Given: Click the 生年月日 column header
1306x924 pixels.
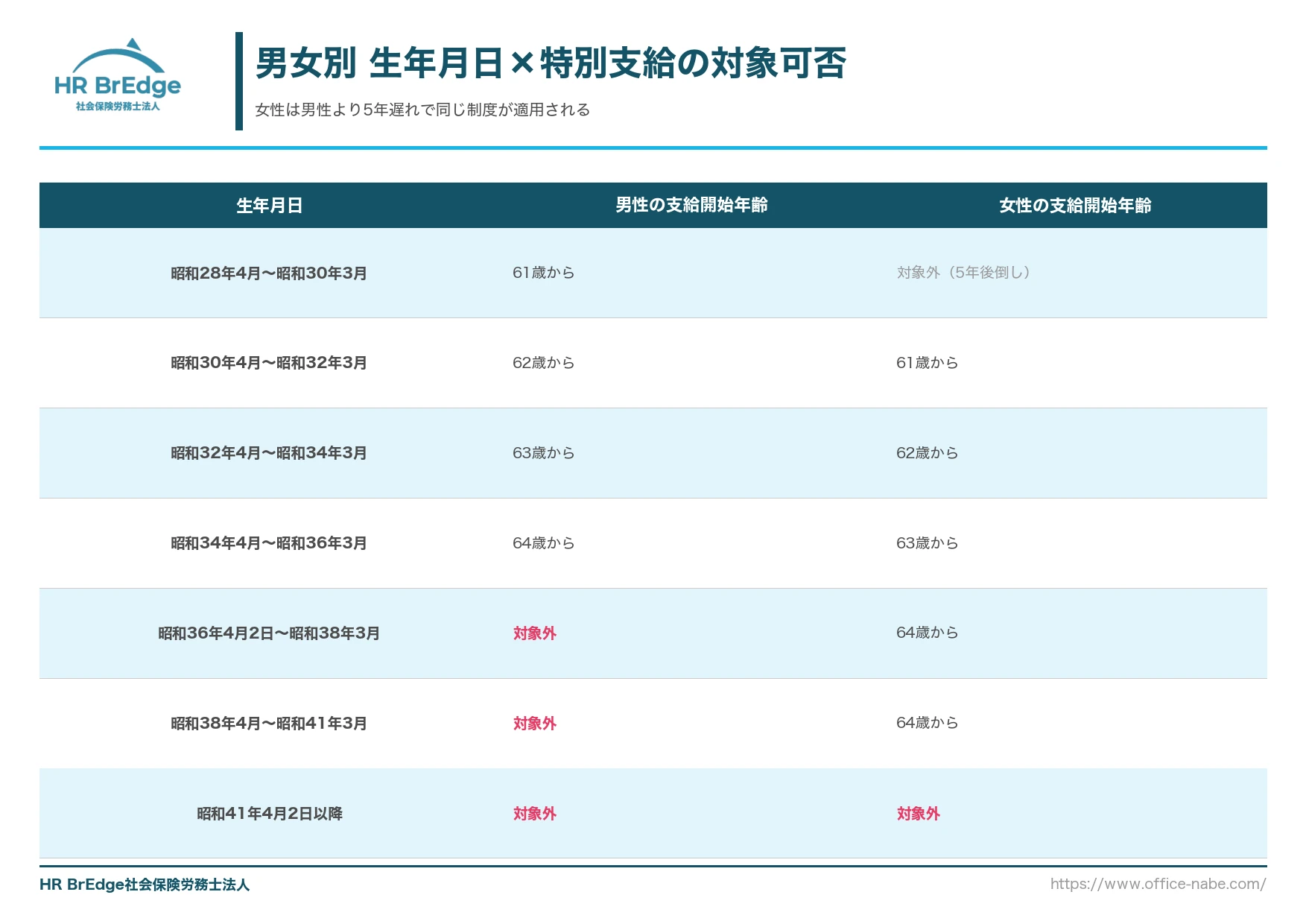Looking at the screenshot, I should pyautogui.click(x=269, y=206).
